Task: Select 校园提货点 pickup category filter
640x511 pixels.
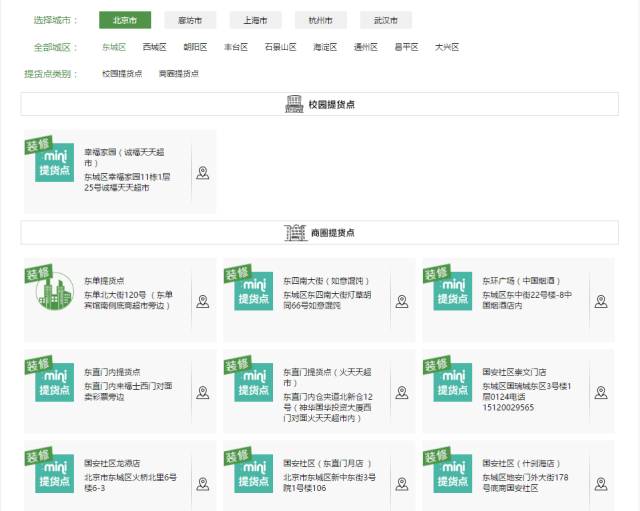Action: pyautogui.click(x=121, y=74)
